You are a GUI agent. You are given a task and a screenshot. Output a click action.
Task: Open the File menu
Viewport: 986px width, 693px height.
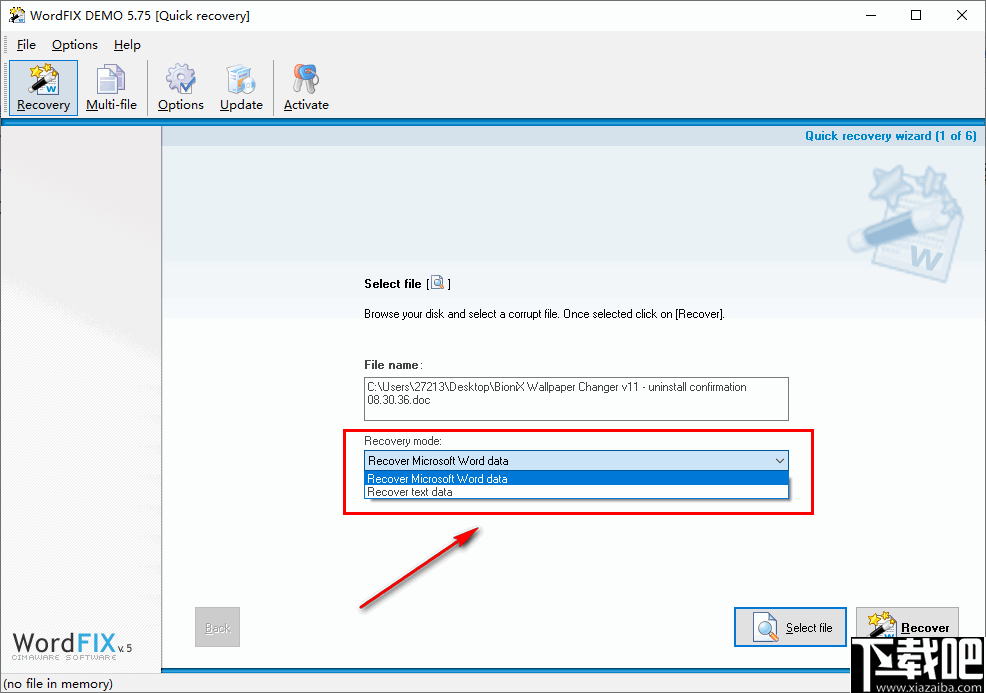point(26,44)
